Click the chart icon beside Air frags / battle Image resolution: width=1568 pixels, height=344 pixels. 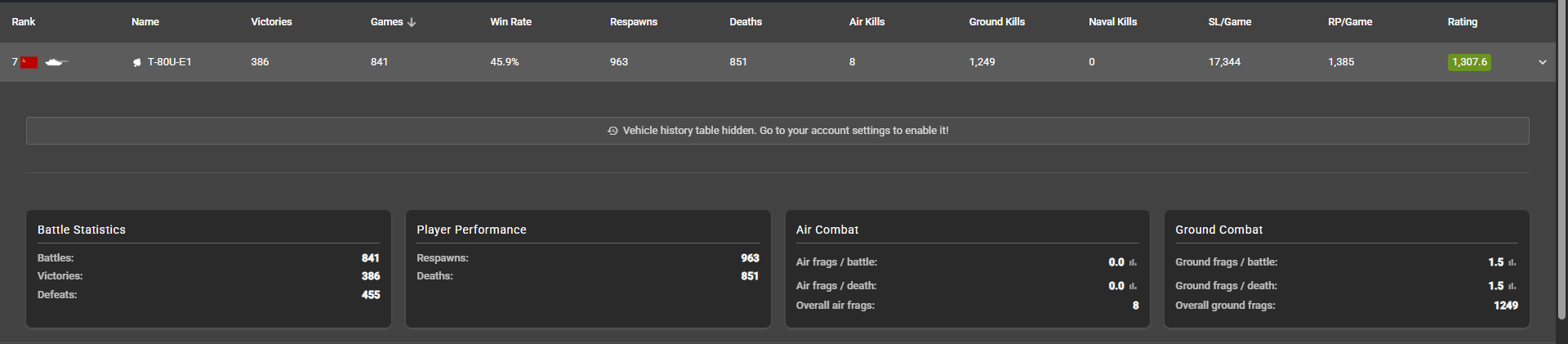[1133, 262]
